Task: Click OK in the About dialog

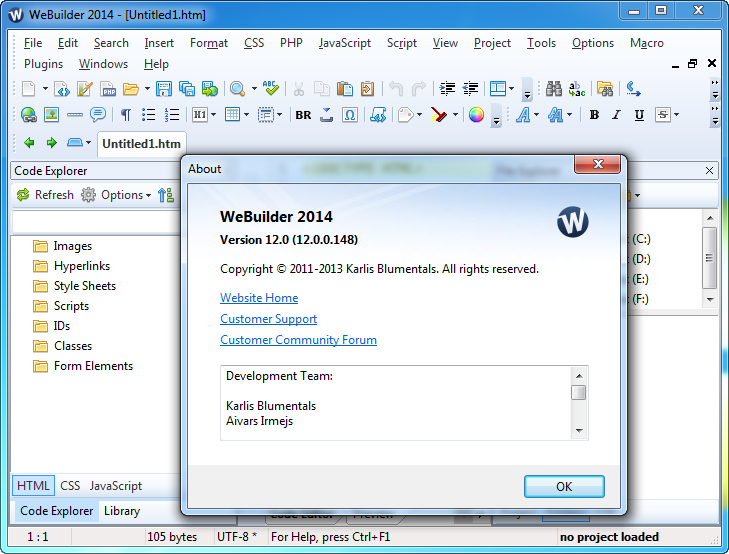Action: tap(564, 487)
